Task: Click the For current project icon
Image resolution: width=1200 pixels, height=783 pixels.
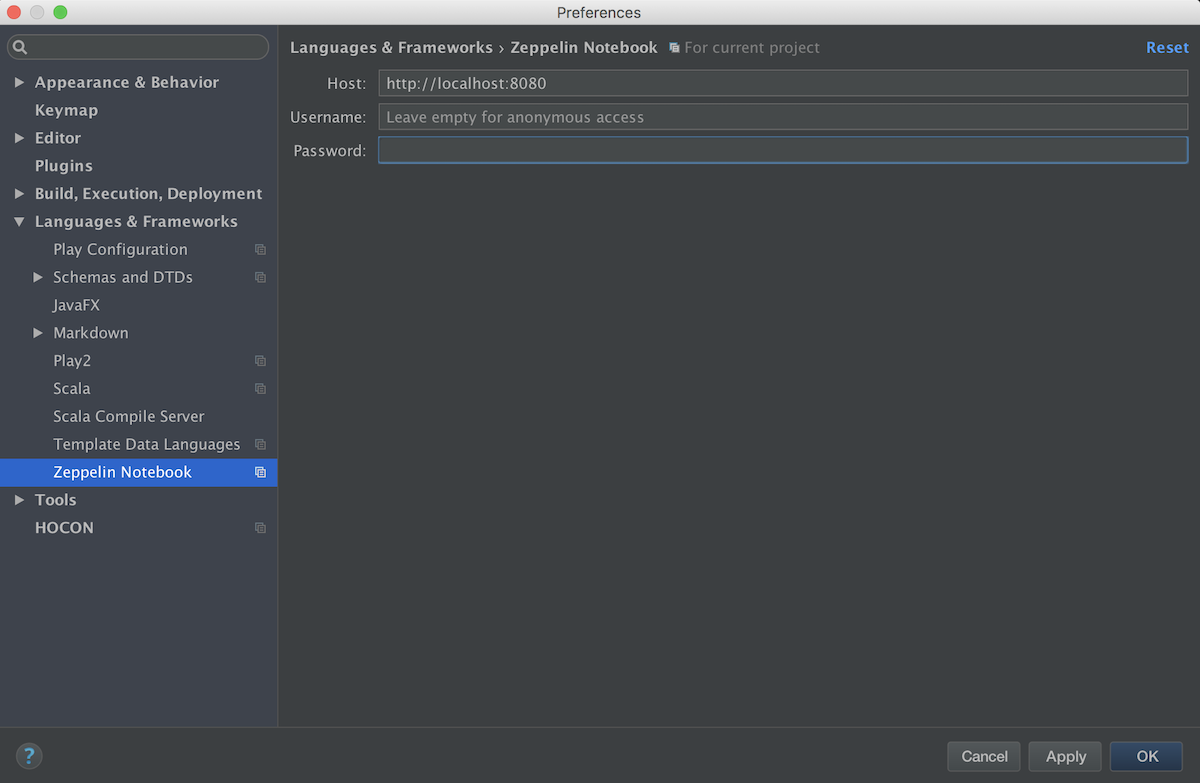Action: pyautogui.click(x=674, y=48)
